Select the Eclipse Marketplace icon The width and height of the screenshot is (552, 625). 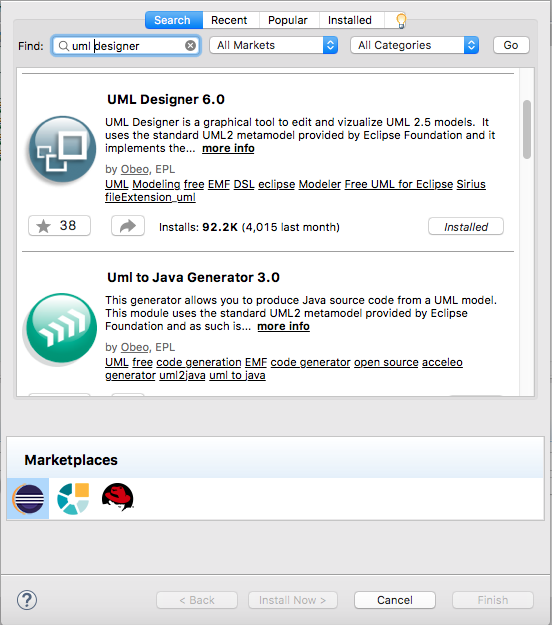click(28, 499)
